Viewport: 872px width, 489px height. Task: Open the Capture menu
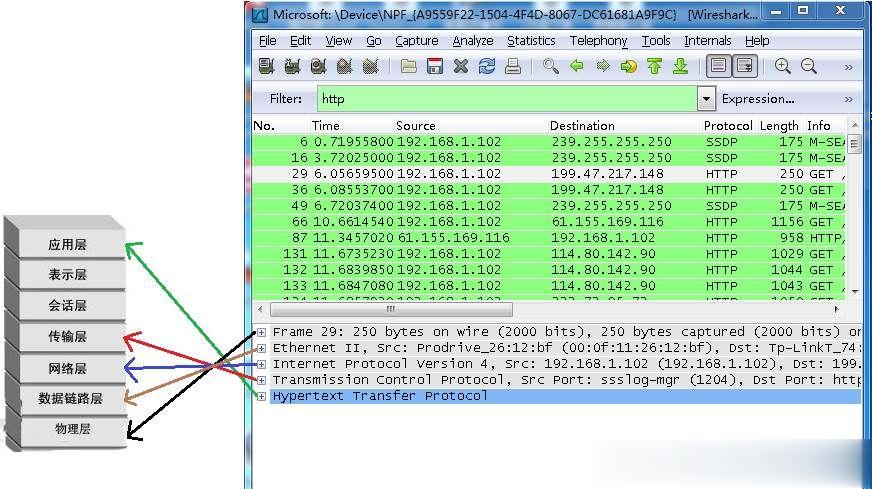pyautogui.click(x=417, y=41)
